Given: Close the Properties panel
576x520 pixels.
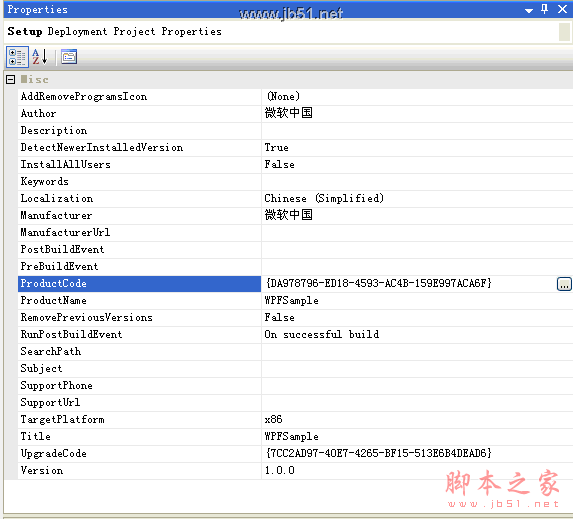Looking at the screenshot, I should (562, 9).
